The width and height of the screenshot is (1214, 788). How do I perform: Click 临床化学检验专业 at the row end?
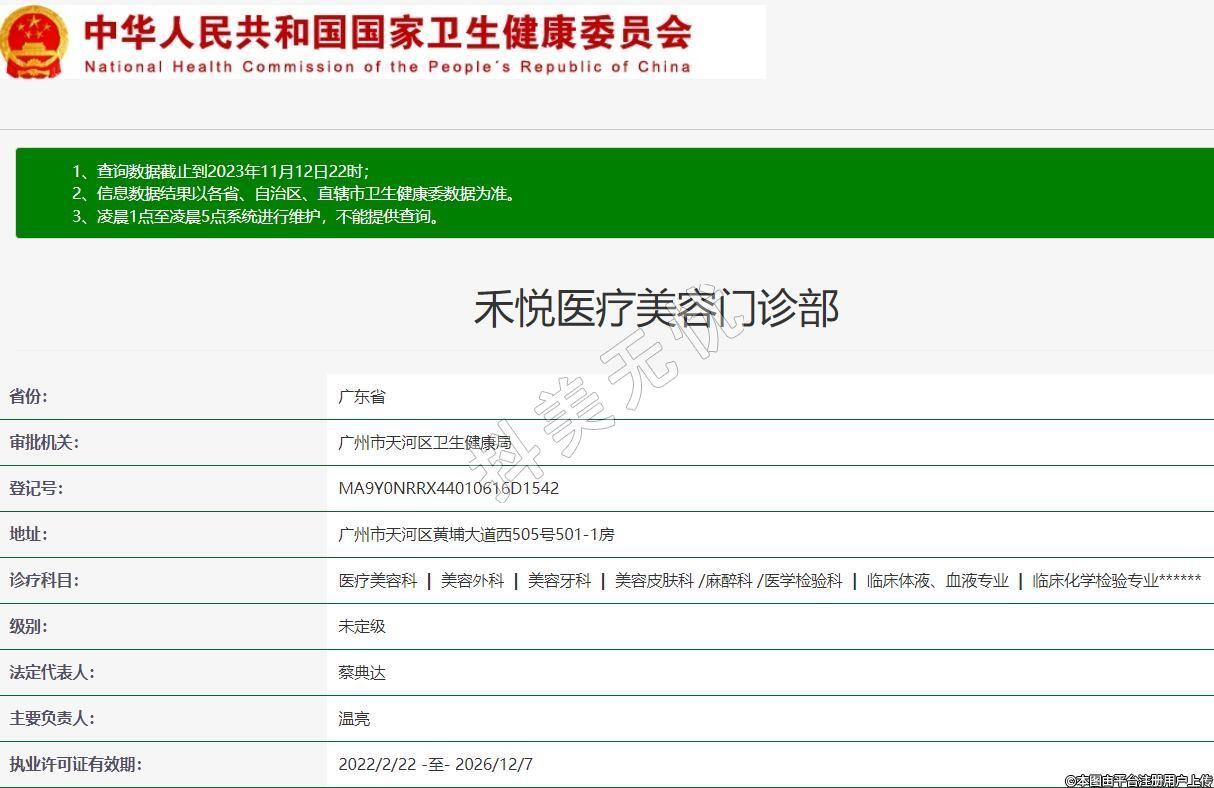pyautogui.click(x=1095, y=581)
